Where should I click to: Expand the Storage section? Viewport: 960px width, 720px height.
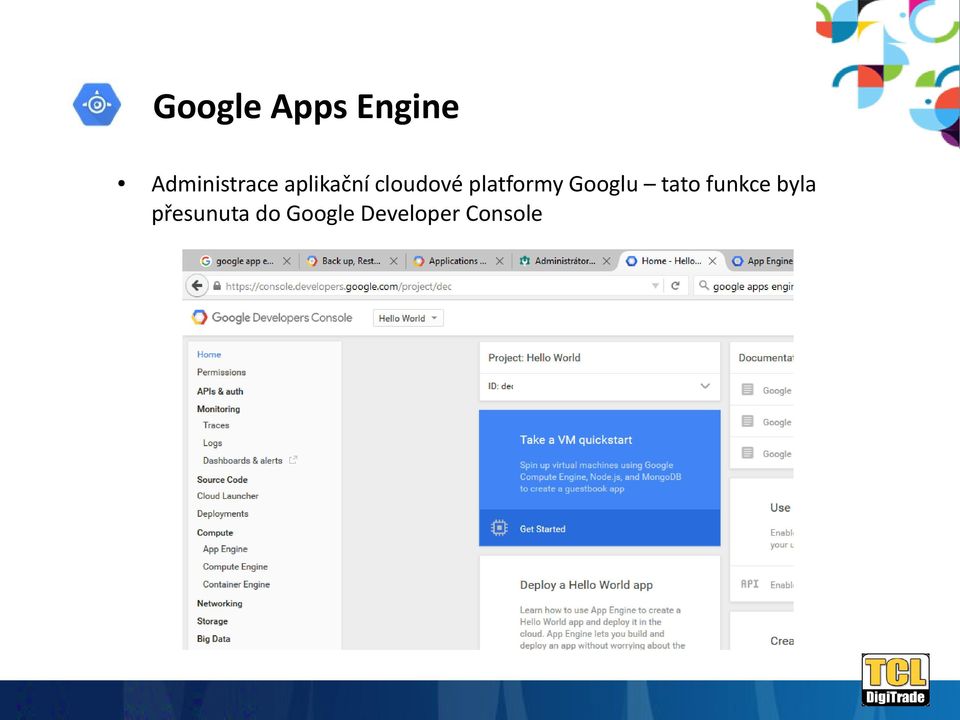[x=212, y=621]
